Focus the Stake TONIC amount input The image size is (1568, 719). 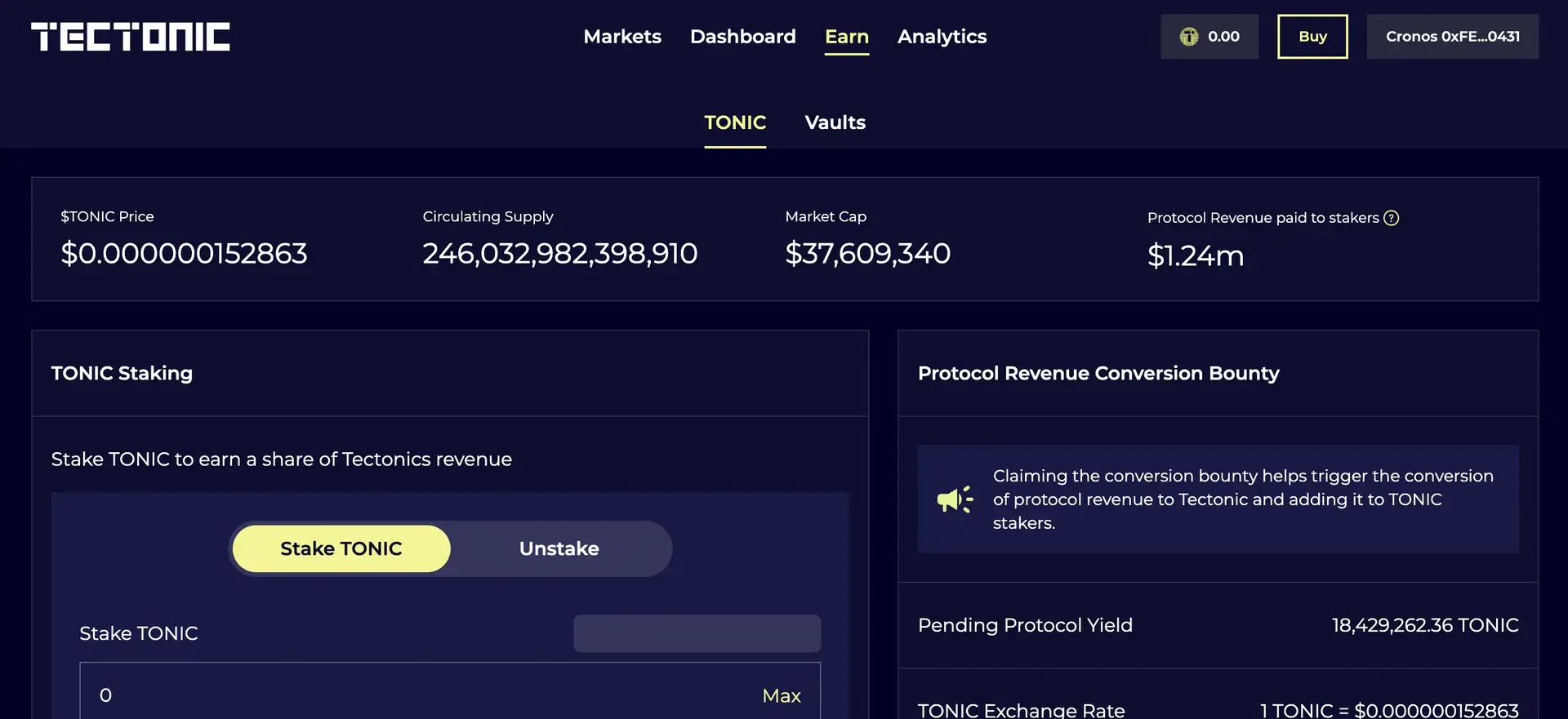point(408,695)
